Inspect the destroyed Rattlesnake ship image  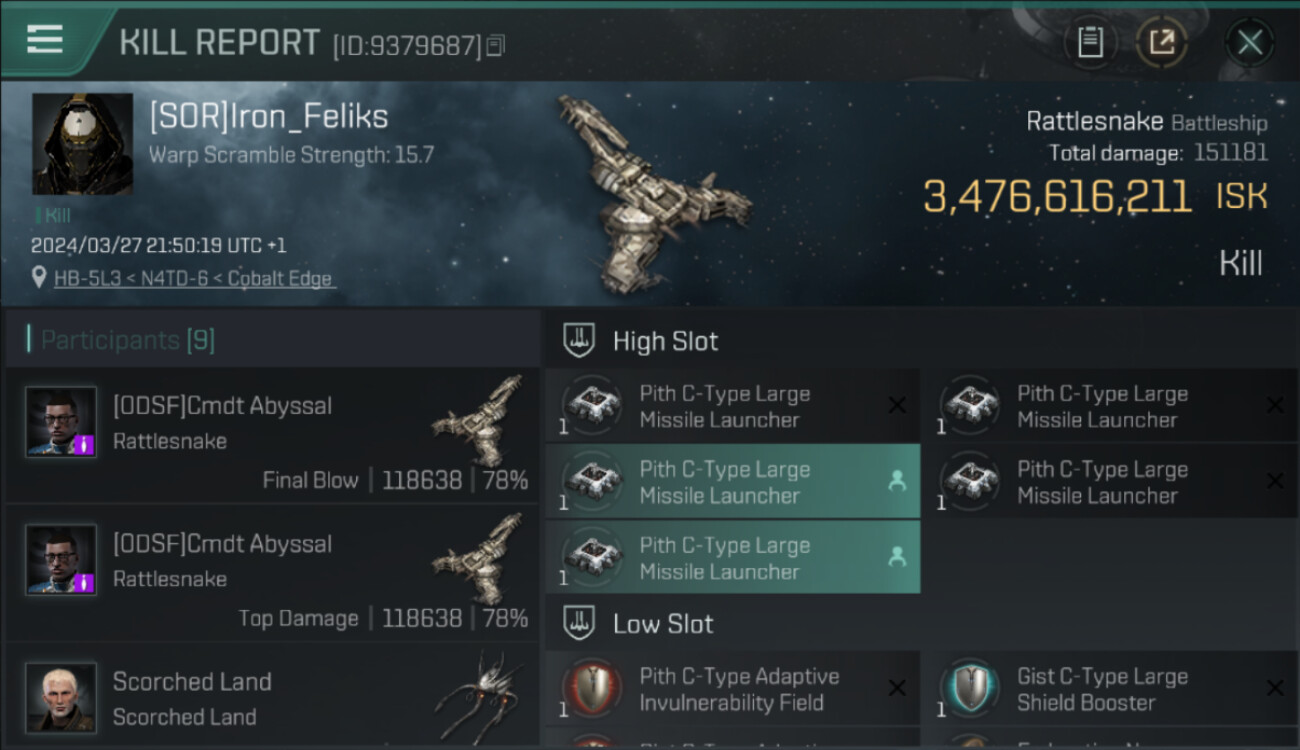click(655, 190)
